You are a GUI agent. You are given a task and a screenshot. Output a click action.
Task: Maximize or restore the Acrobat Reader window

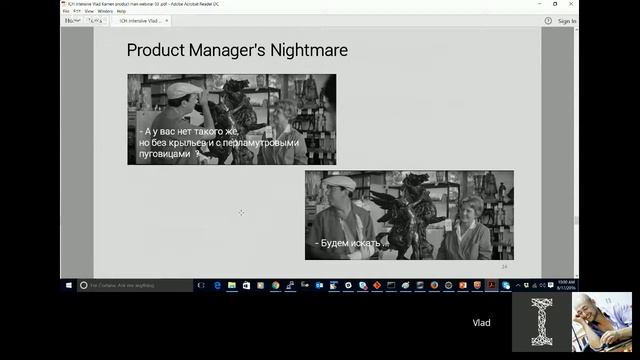click(x=555, y=4)
